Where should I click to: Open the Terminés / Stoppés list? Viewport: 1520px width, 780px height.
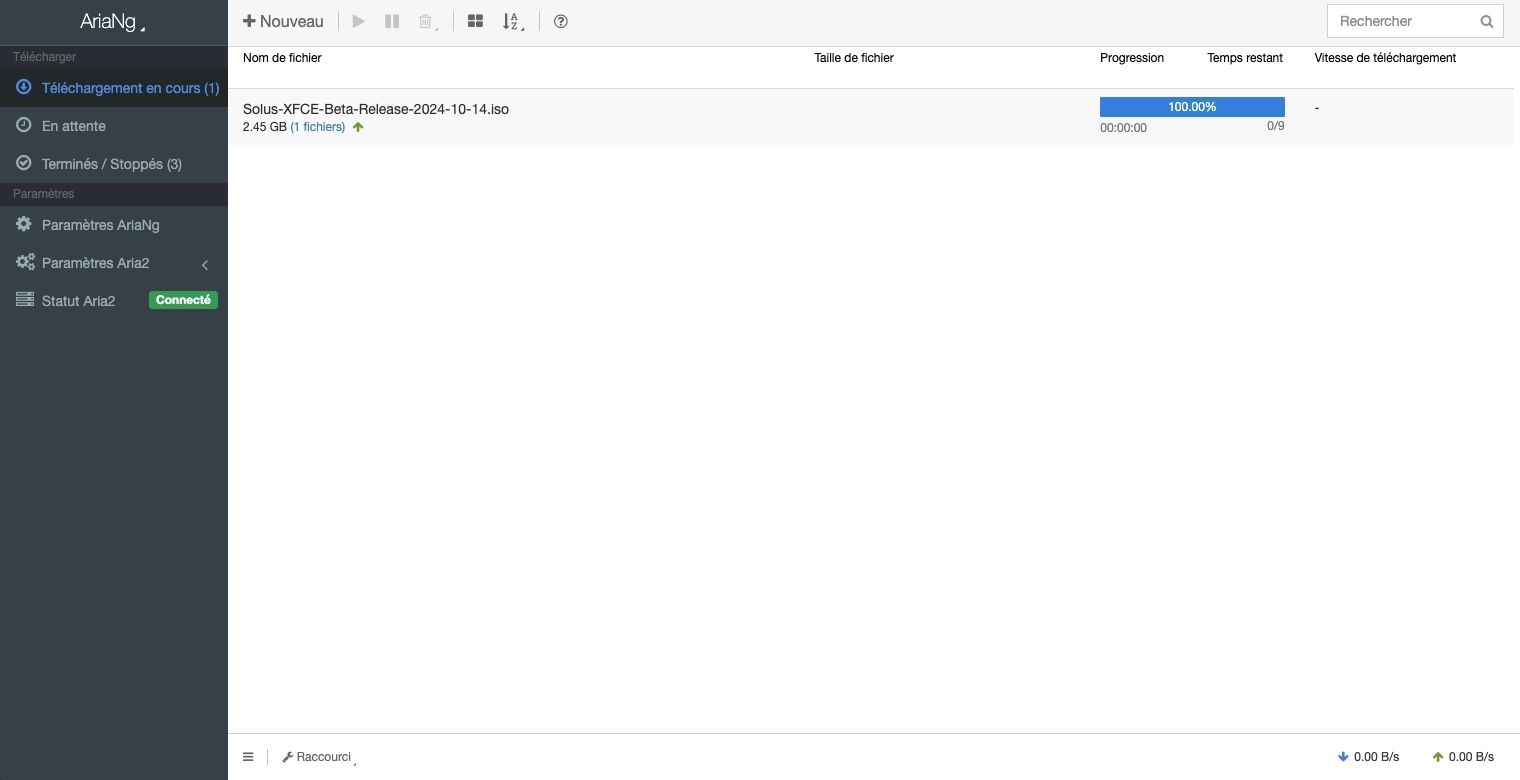114,164
